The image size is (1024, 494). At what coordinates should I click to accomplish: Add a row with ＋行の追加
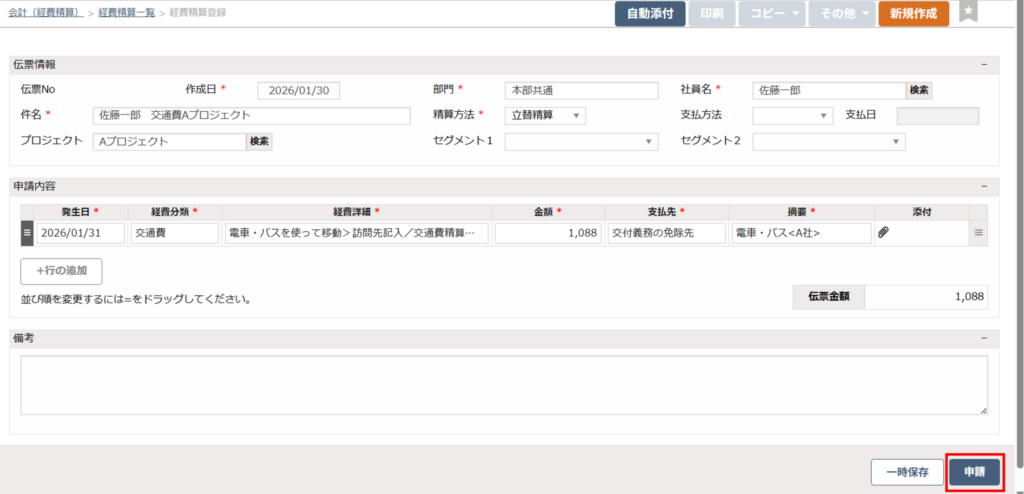tap(61, 270)
